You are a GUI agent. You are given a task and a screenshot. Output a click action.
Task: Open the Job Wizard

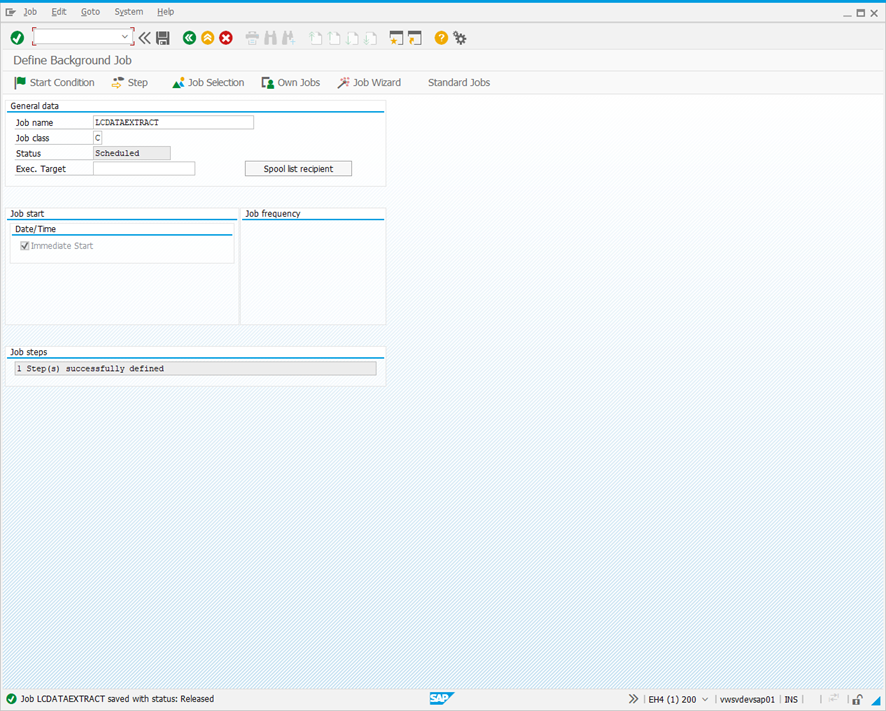(368, 82)
